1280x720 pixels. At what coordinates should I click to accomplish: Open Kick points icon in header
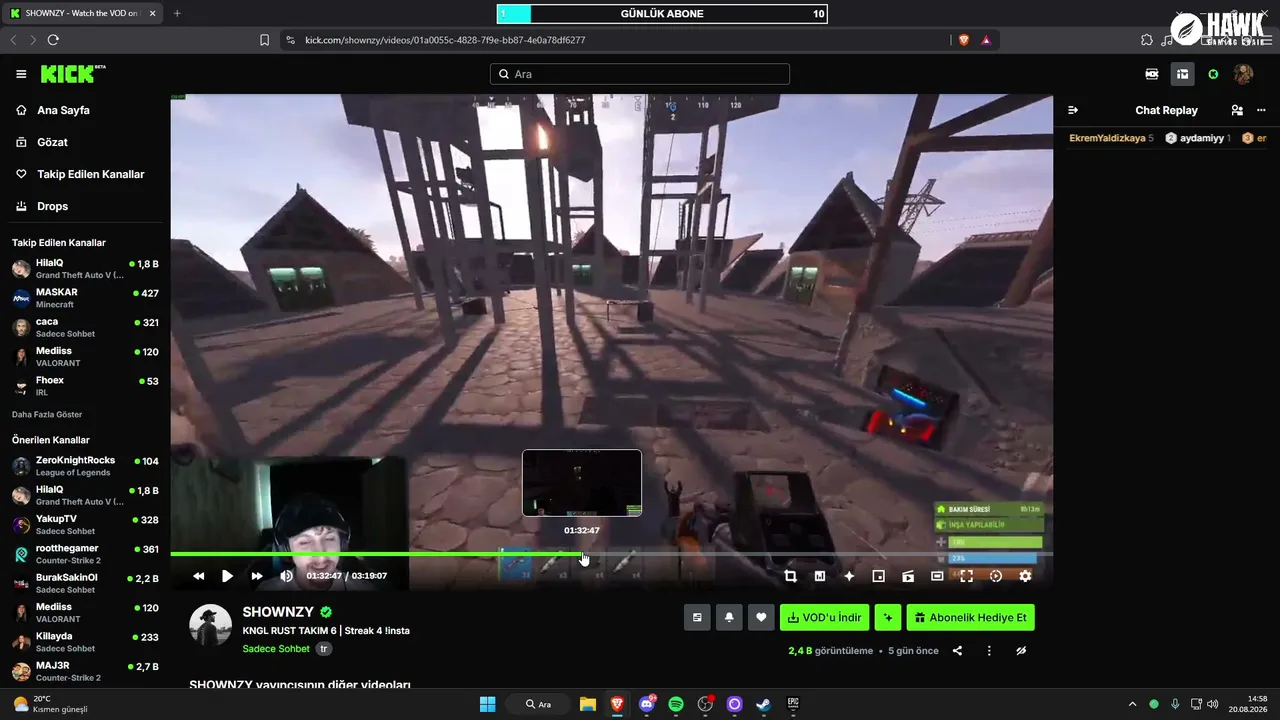1213,74
